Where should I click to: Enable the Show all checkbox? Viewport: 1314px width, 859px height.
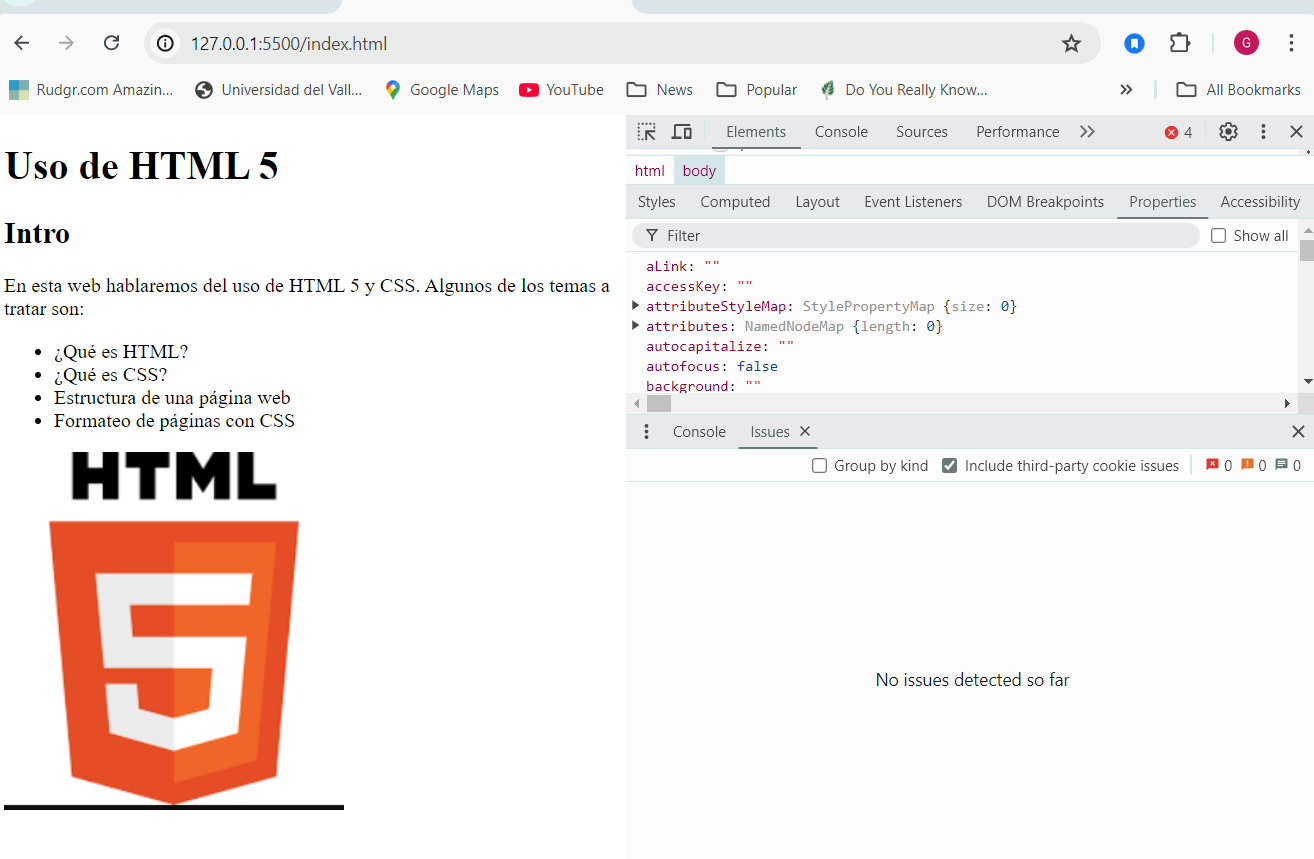tap(1218, 236)
